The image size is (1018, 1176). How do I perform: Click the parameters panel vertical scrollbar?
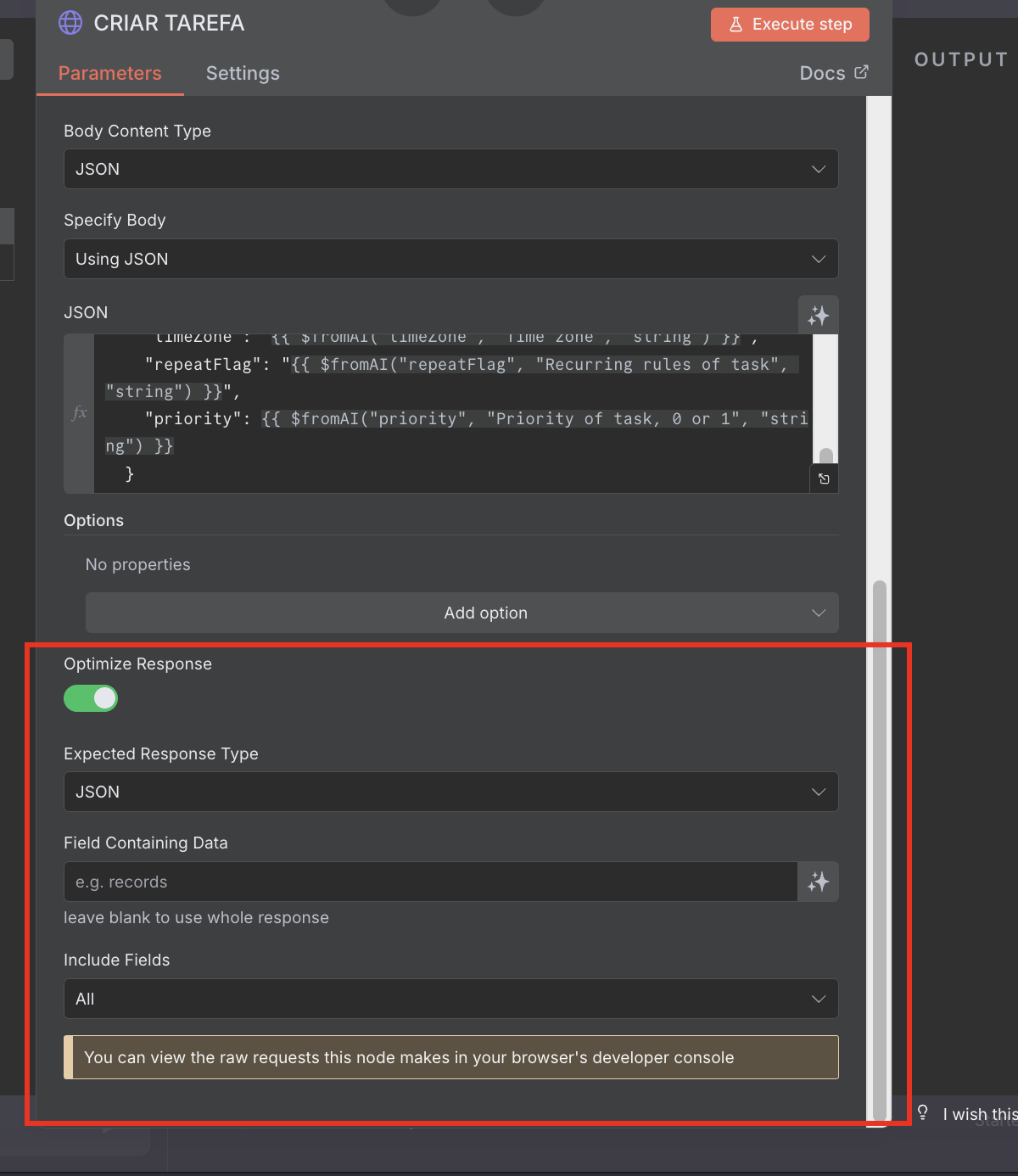879,848
